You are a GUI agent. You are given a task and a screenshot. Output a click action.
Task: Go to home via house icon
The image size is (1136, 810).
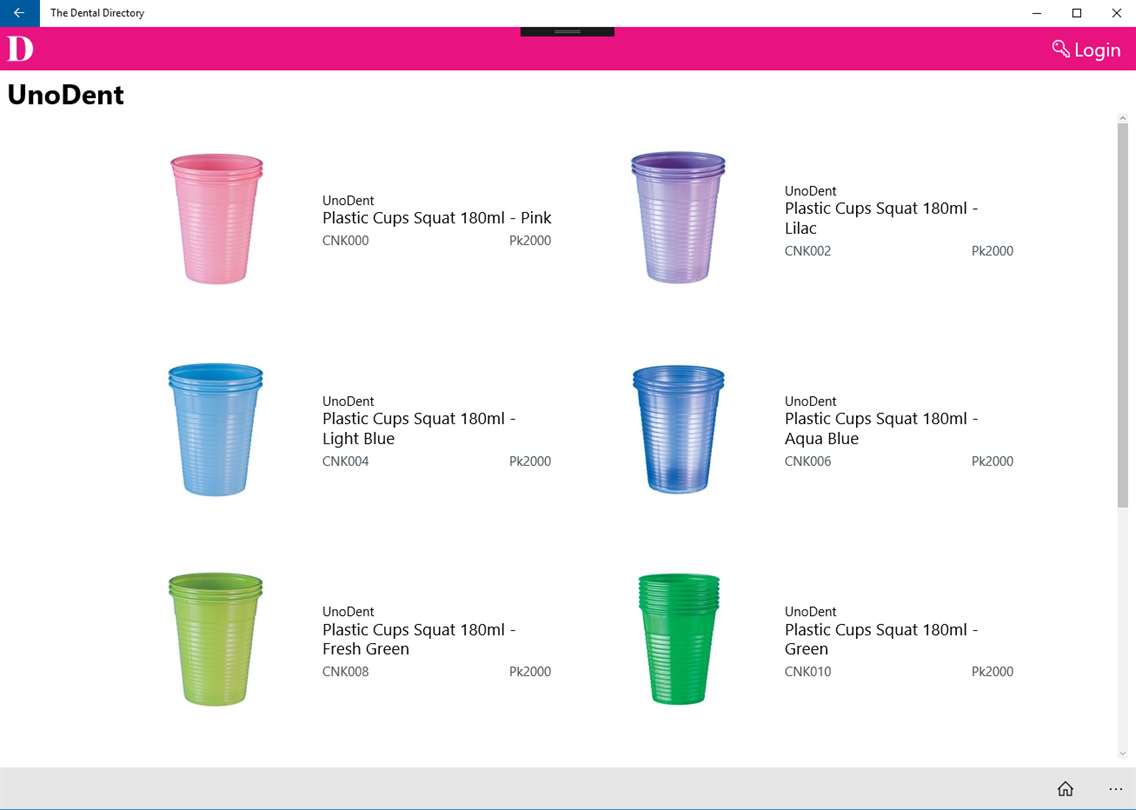(1065, 788)
